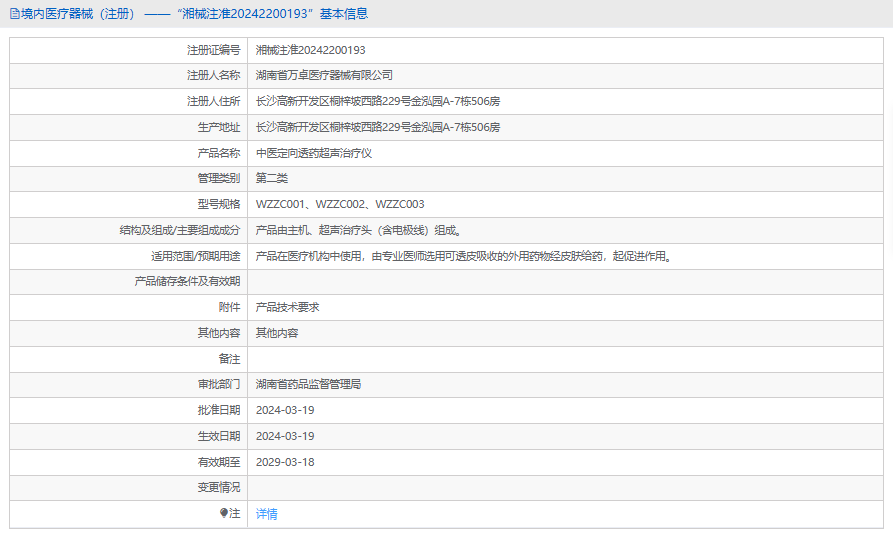Select management class value 第二类

coord(272,178)
